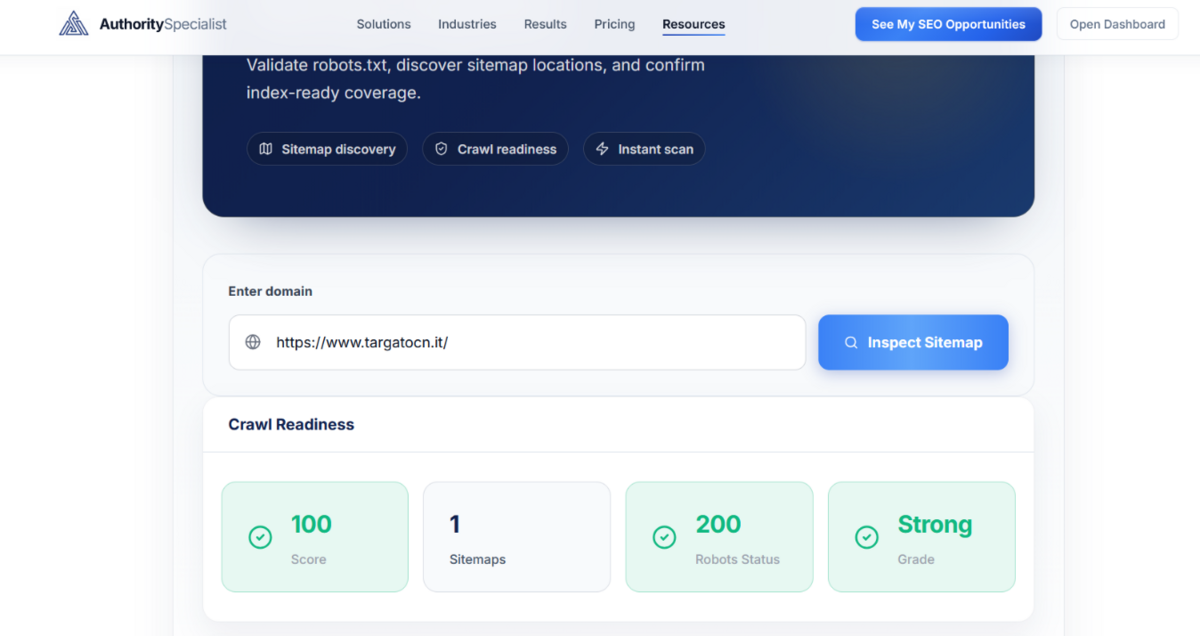Open the Industries menu
This screenshot has width=1200, height=636.
[x=467, y=24]
